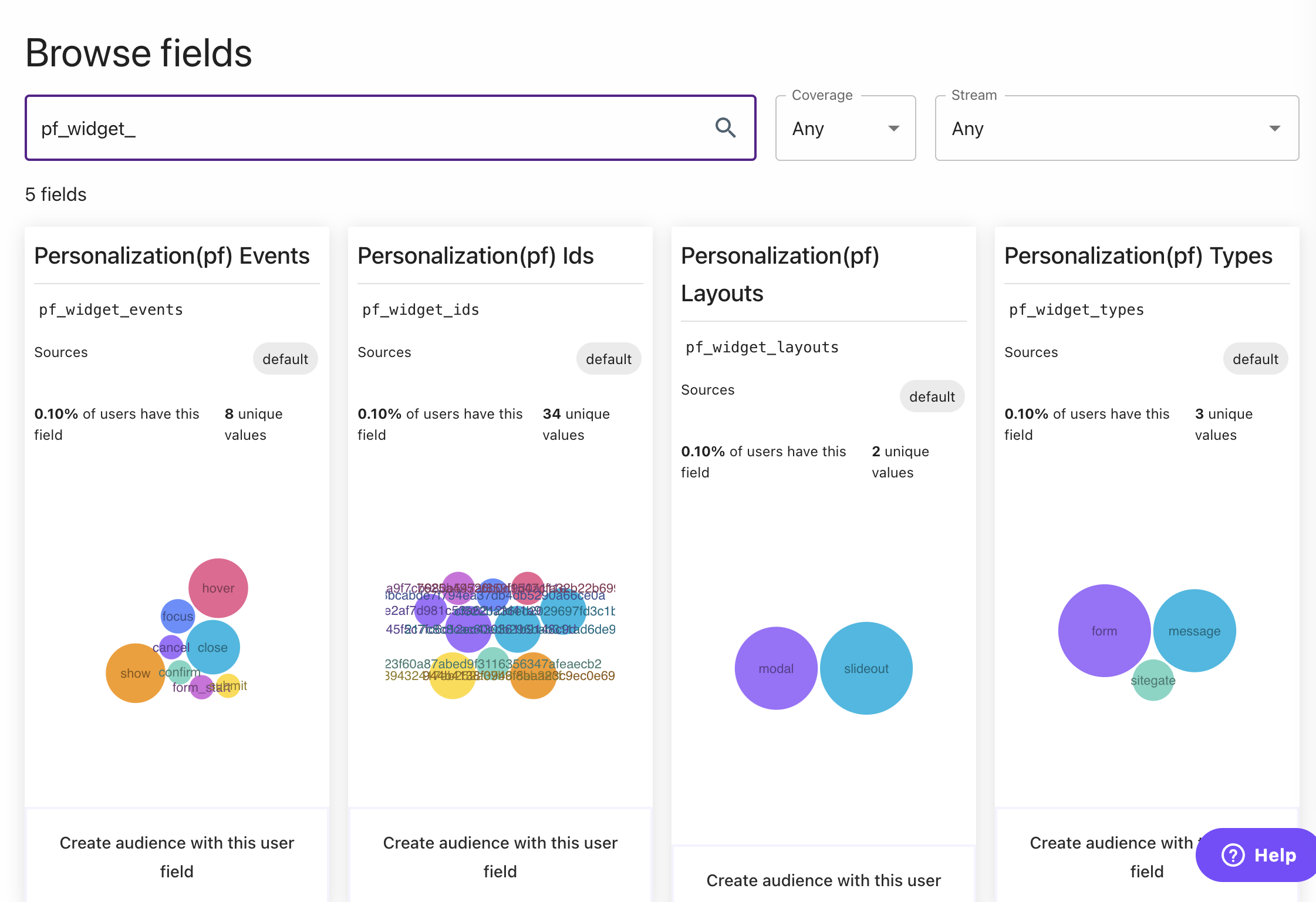Open the Coverage dropdown
Image resolution: width=1316 pixels, height=902 pixels.
(x=845, y=128)
